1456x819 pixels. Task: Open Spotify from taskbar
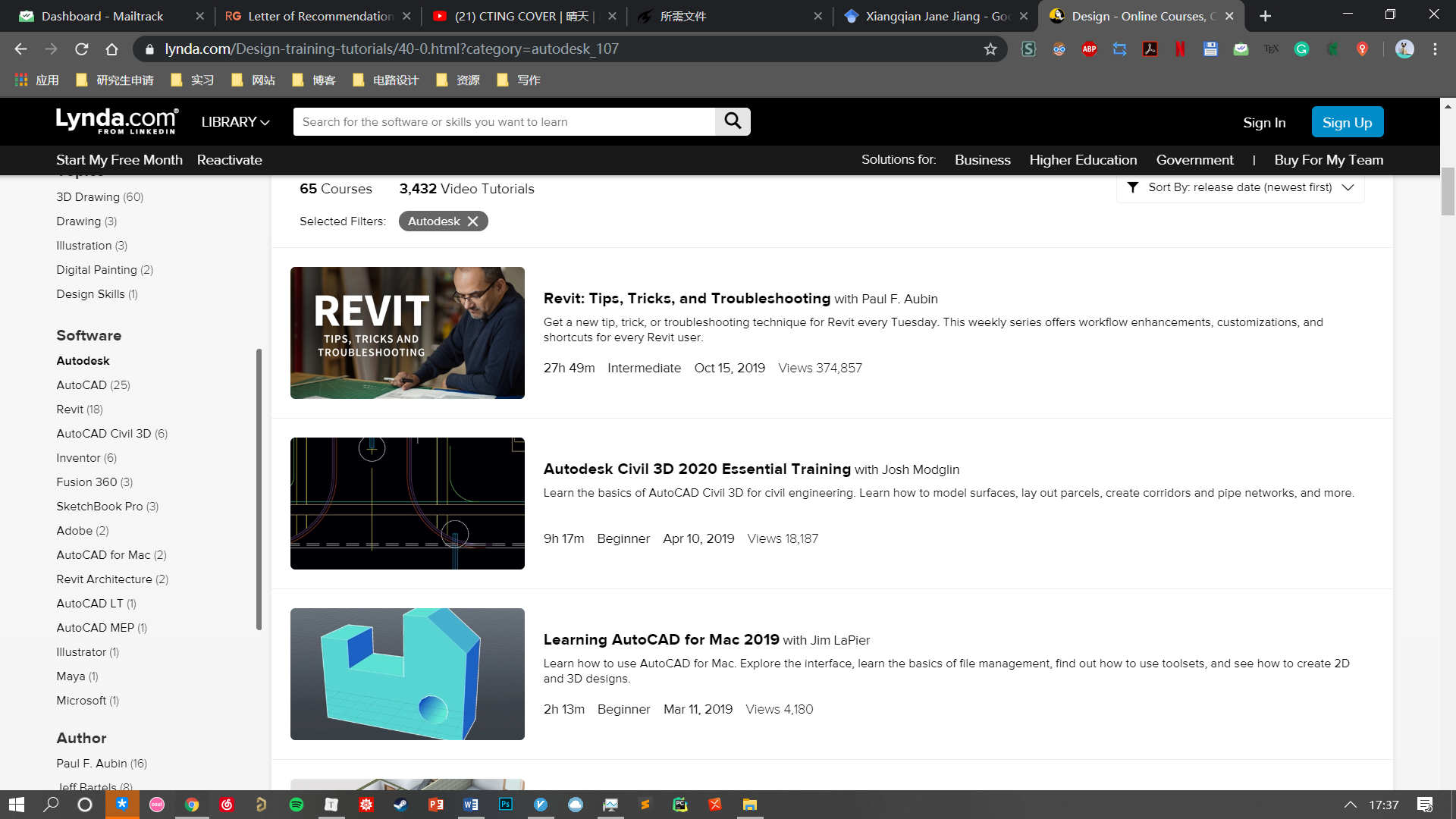pos(297,805)
